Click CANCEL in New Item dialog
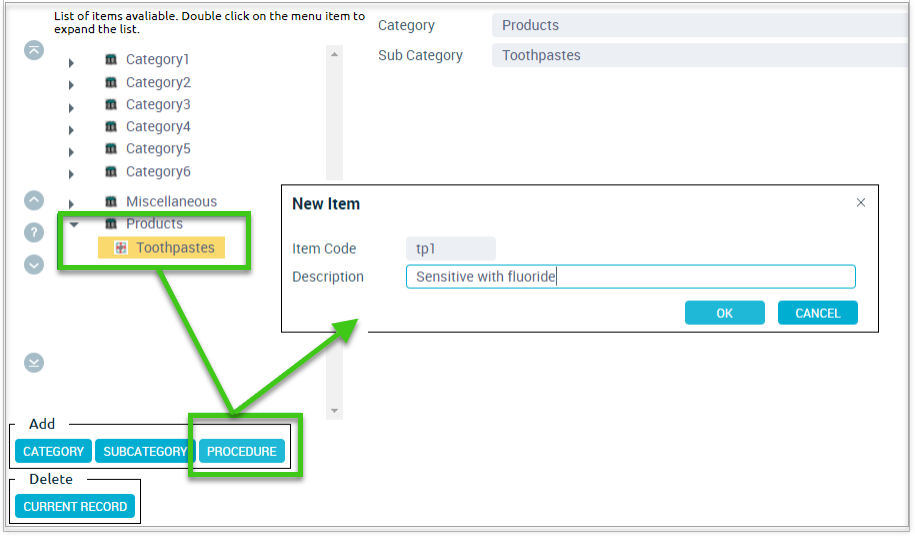This screenshot has width=915, height=536. point(818,313)
